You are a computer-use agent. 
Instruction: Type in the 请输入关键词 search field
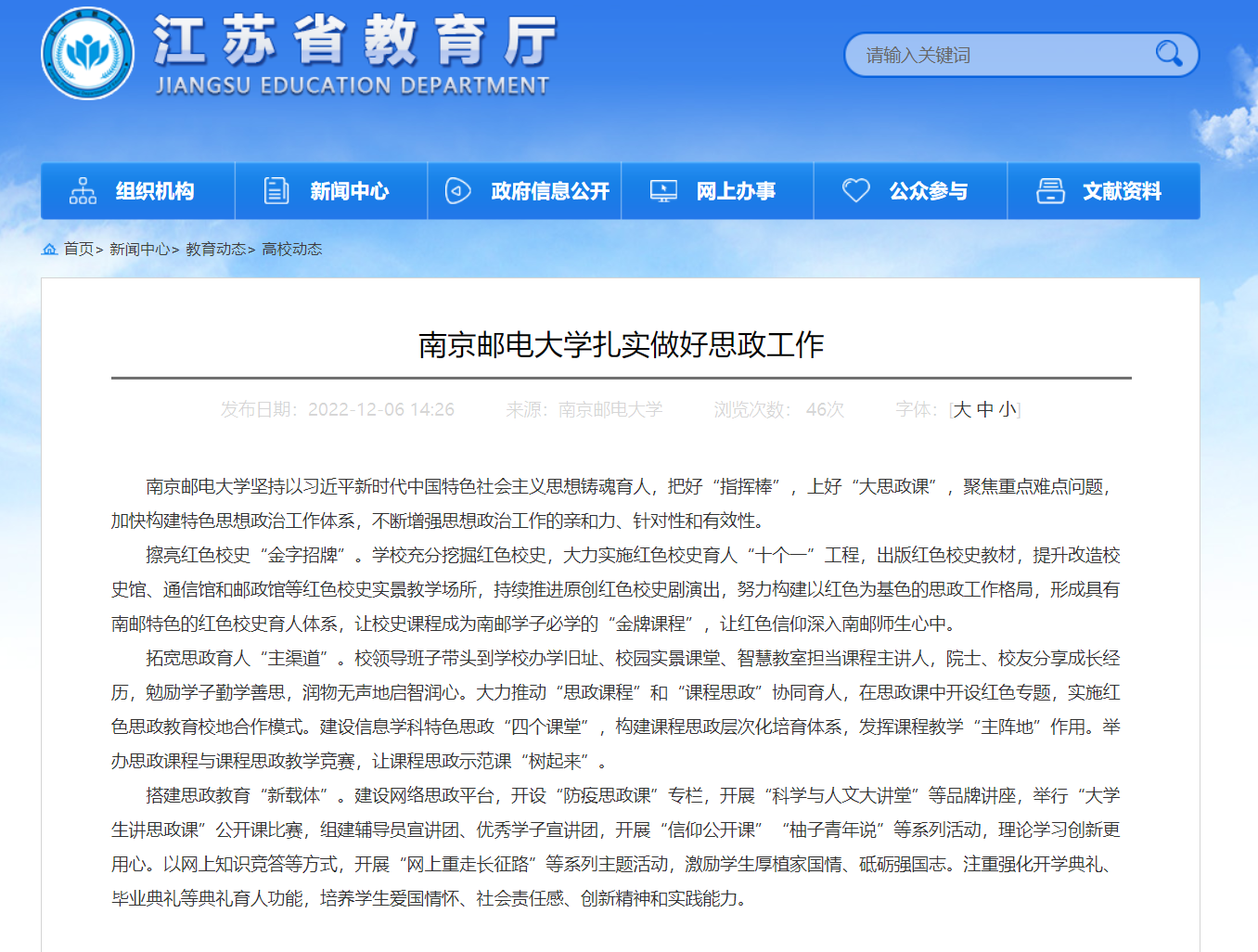(1002, 56)
